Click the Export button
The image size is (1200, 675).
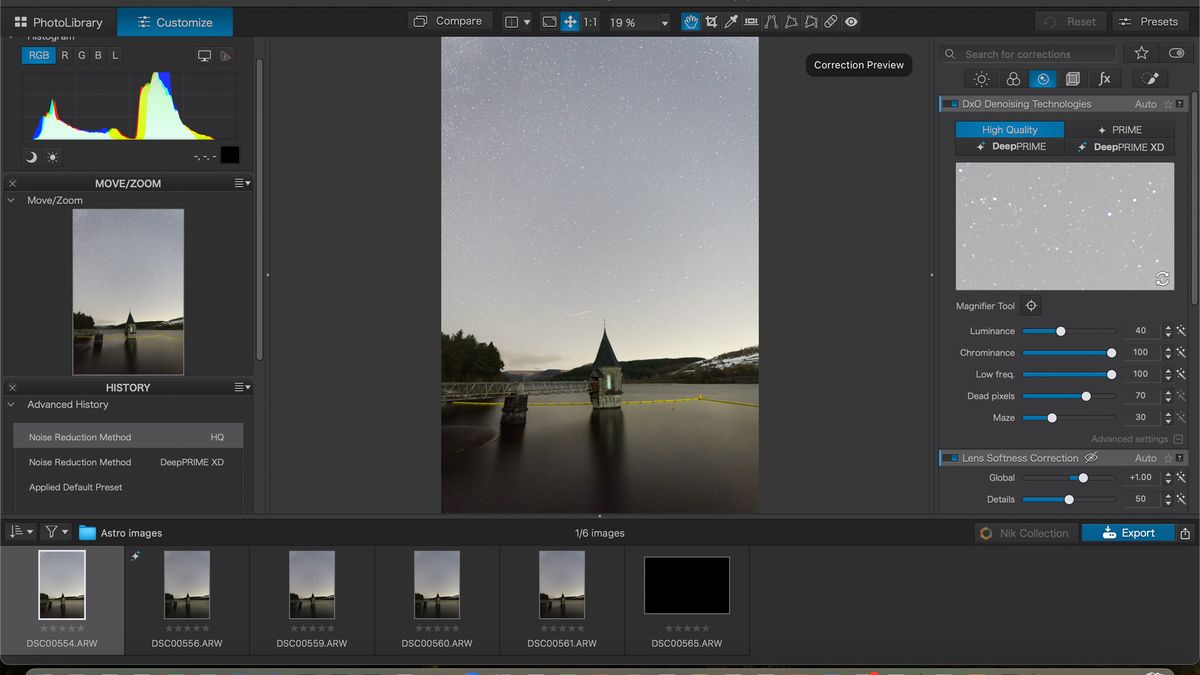click(1128, 533)
